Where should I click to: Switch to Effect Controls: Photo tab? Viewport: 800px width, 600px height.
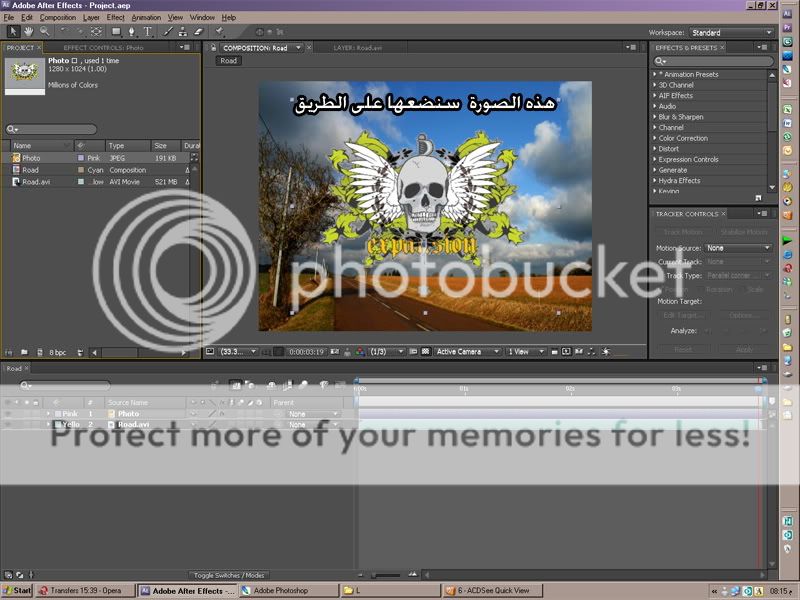coord(103,47)
